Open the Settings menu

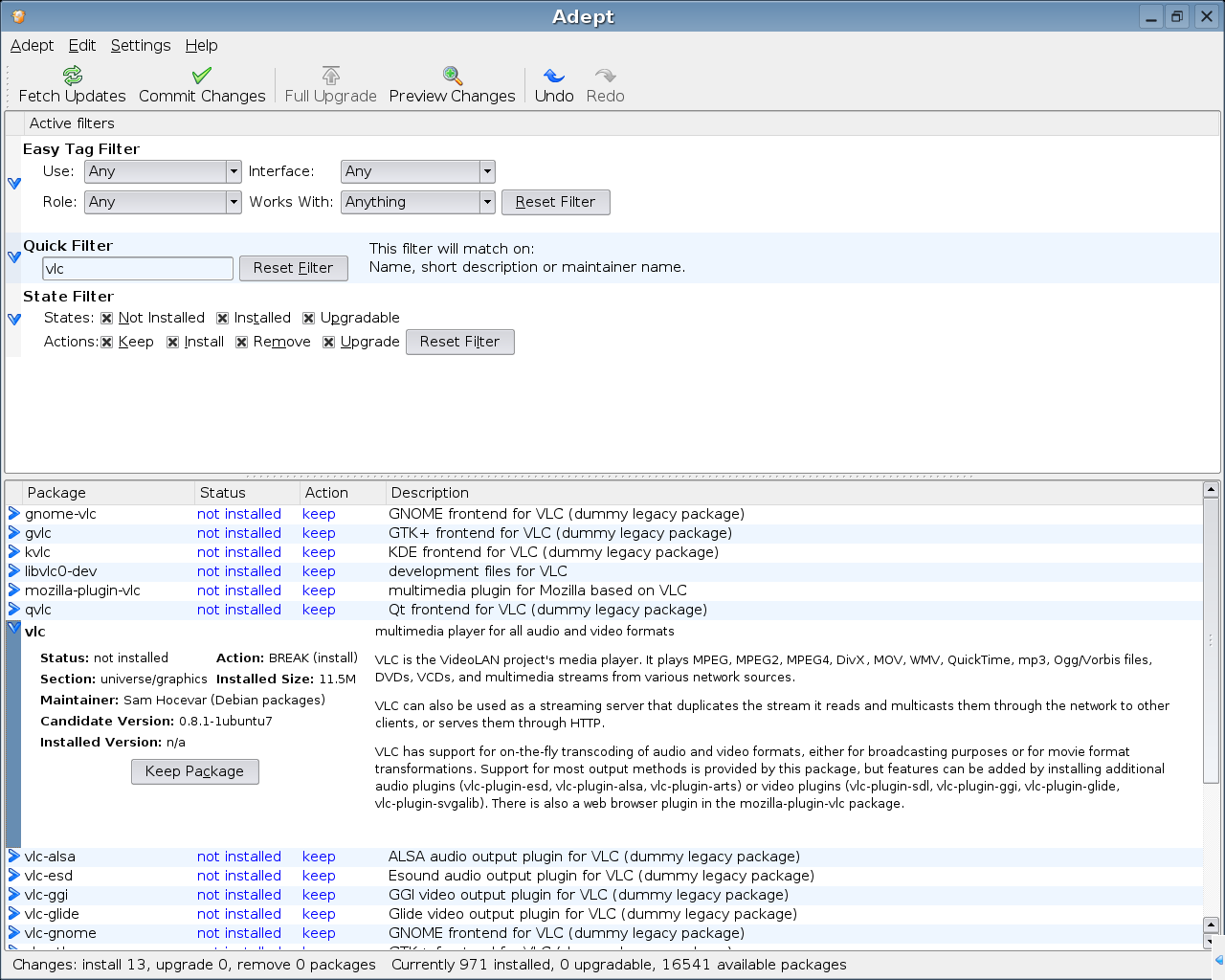coord(141,45)
